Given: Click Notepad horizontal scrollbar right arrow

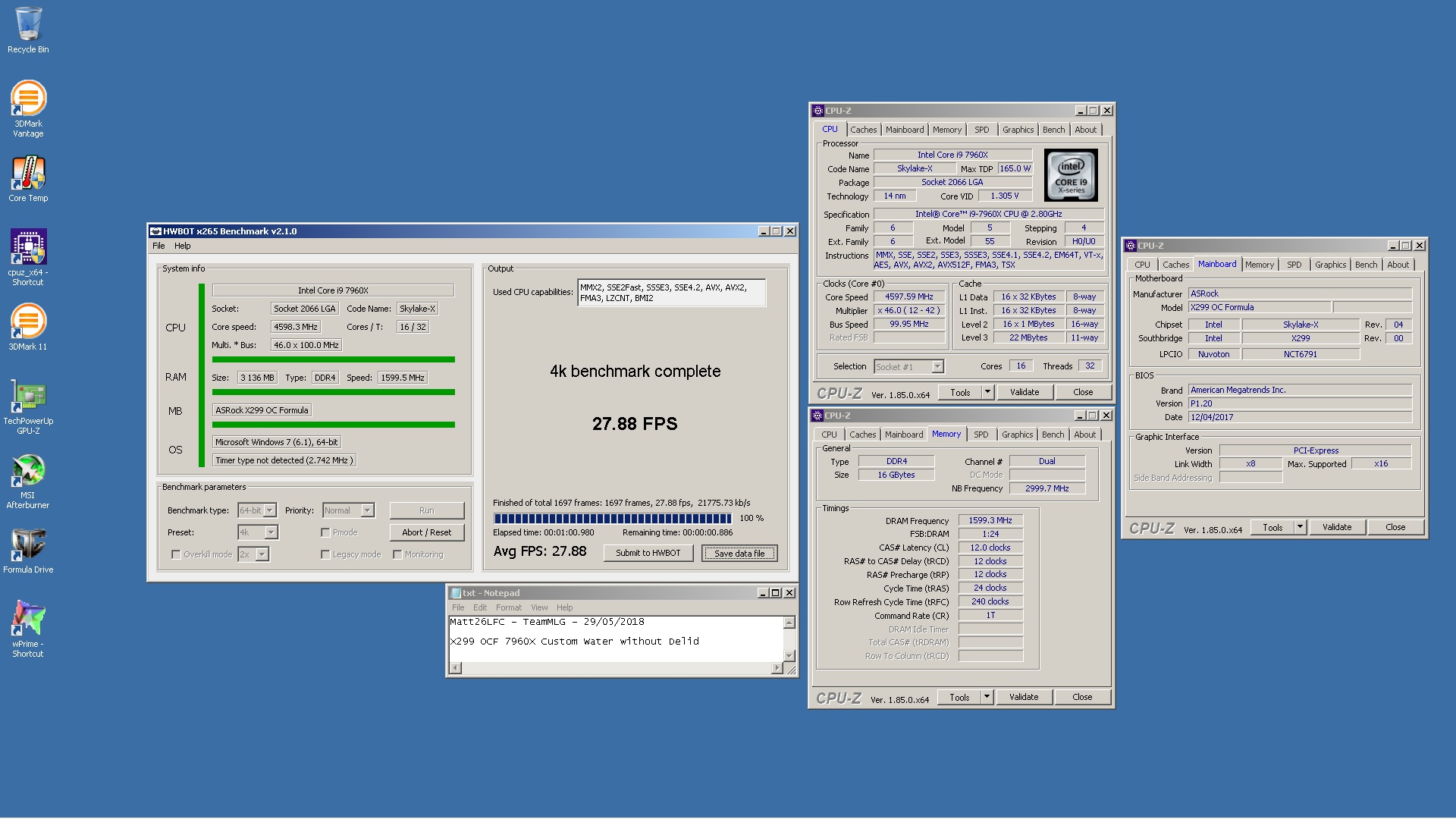Looking at the screenshot, I should (x=777, y=668).
